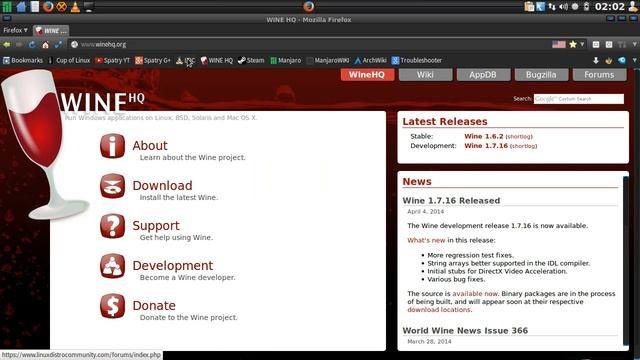Open the Manjaro menu icon in panel
This screenshot has width=640, height=360.
7,7
